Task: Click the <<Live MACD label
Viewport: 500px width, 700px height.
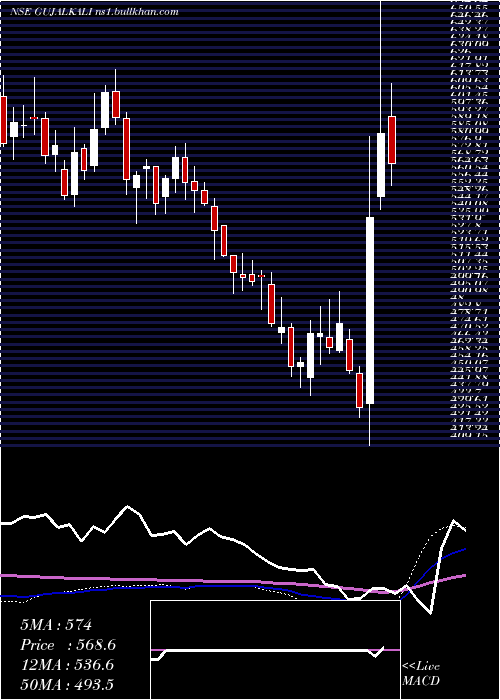Action: click(421, 675)
